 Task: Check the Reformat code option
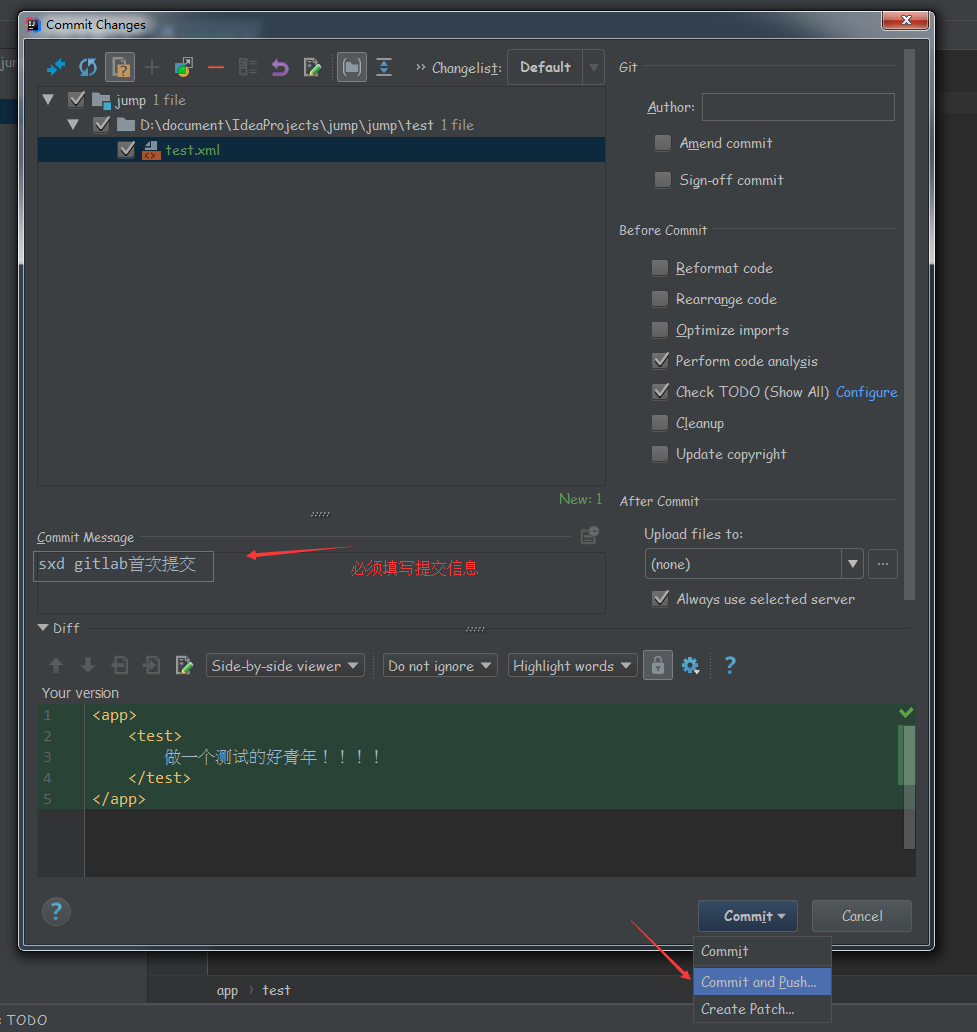coord(659,267)
